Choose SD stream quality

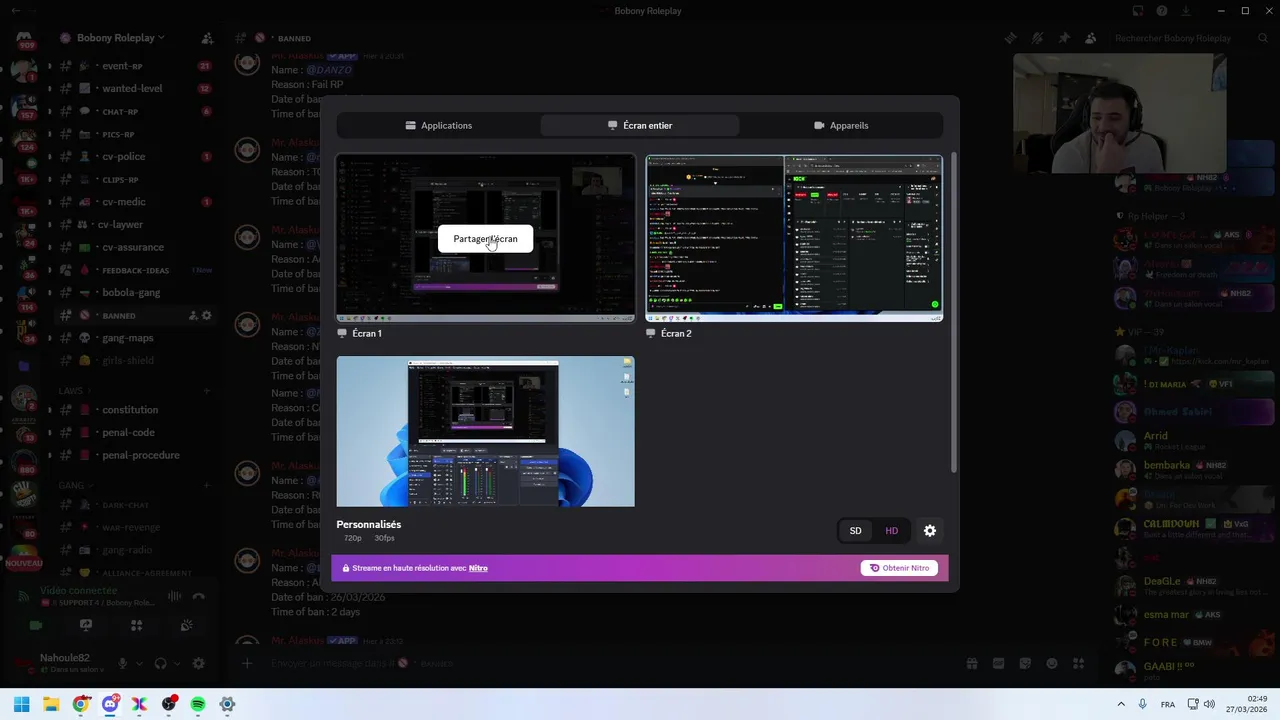pyautogui.click(x=855, y=531)
